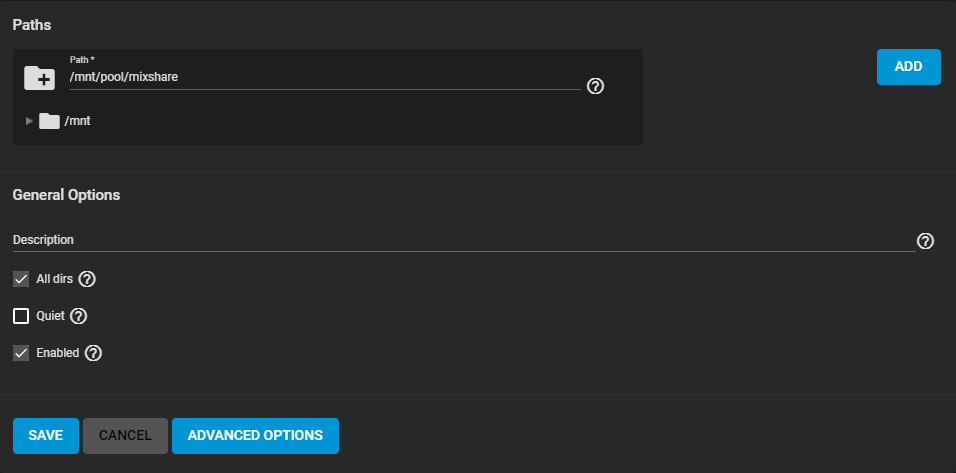Click the "All dirs" label text
This screenshot has height=473, width=956.
54,279
